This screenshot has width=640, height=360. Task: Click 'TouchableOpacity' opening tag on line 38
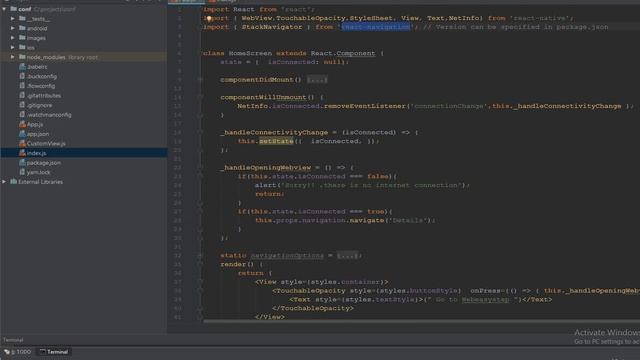(310, 291)
